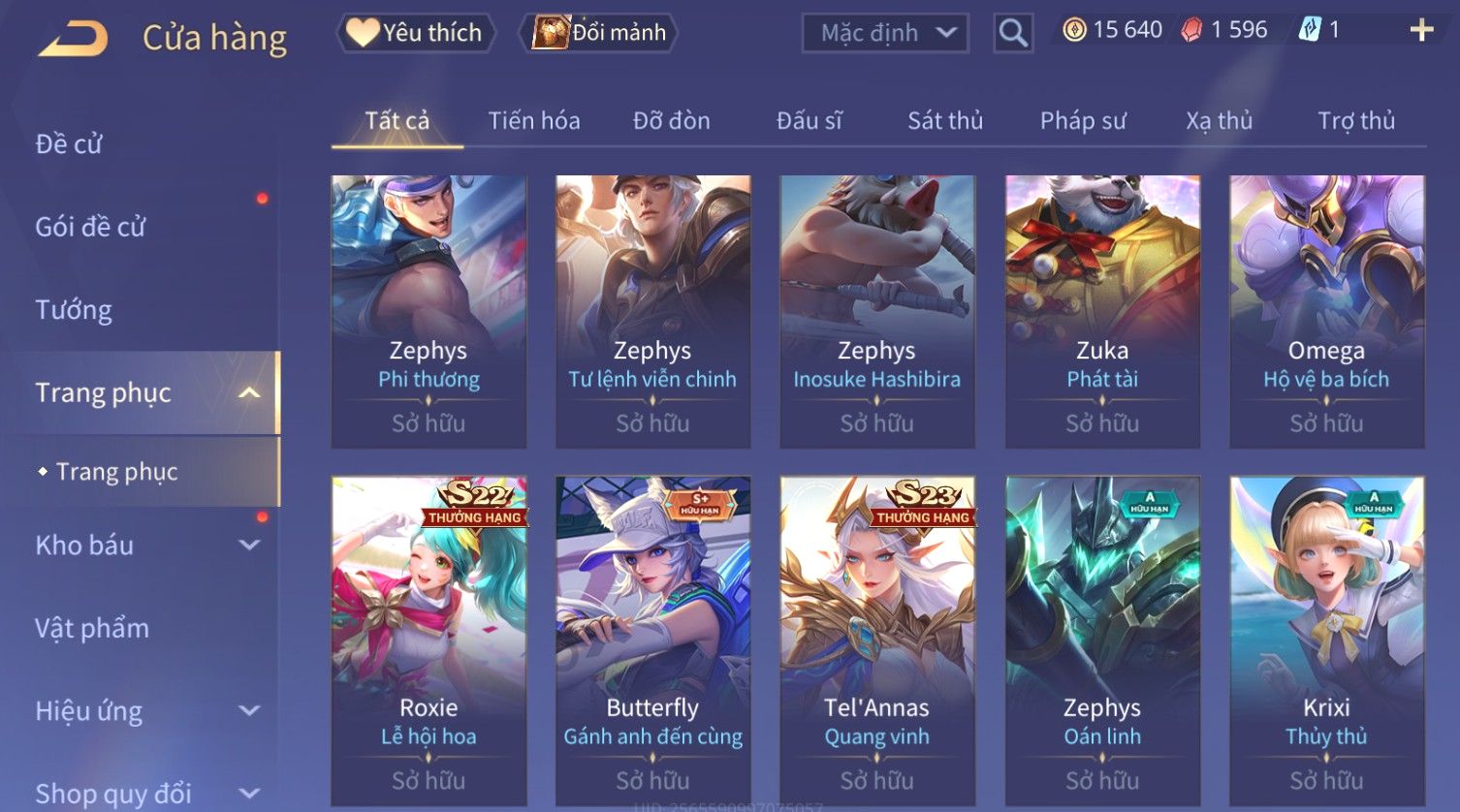Open Gói đề cử sidebar item
This screenshot has width=1460, height=812.
(90, 227)
